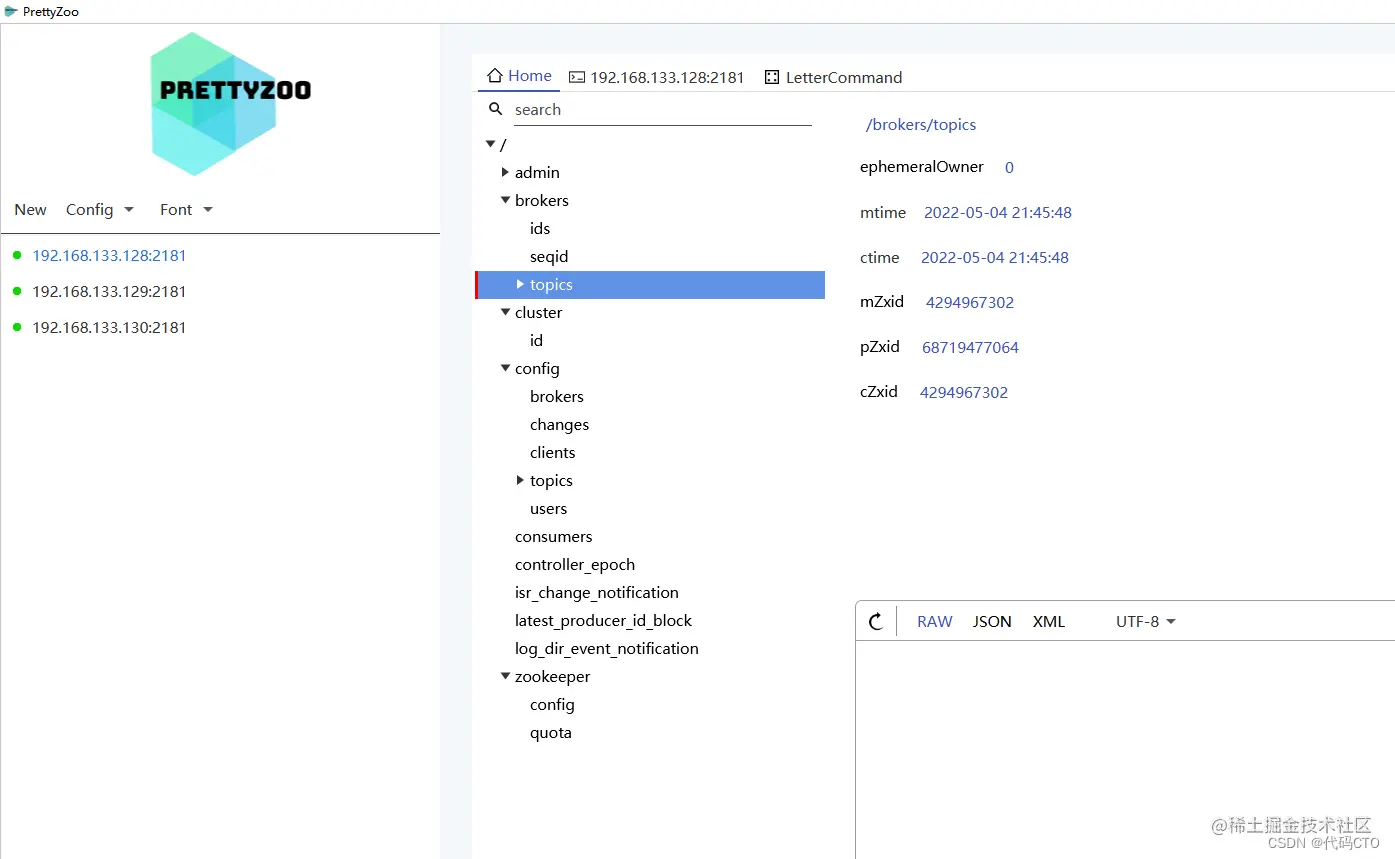The width and height of the screenshot is (1395, 859).
Task: Open the Font dropdown menu
Action: (187, 209)
